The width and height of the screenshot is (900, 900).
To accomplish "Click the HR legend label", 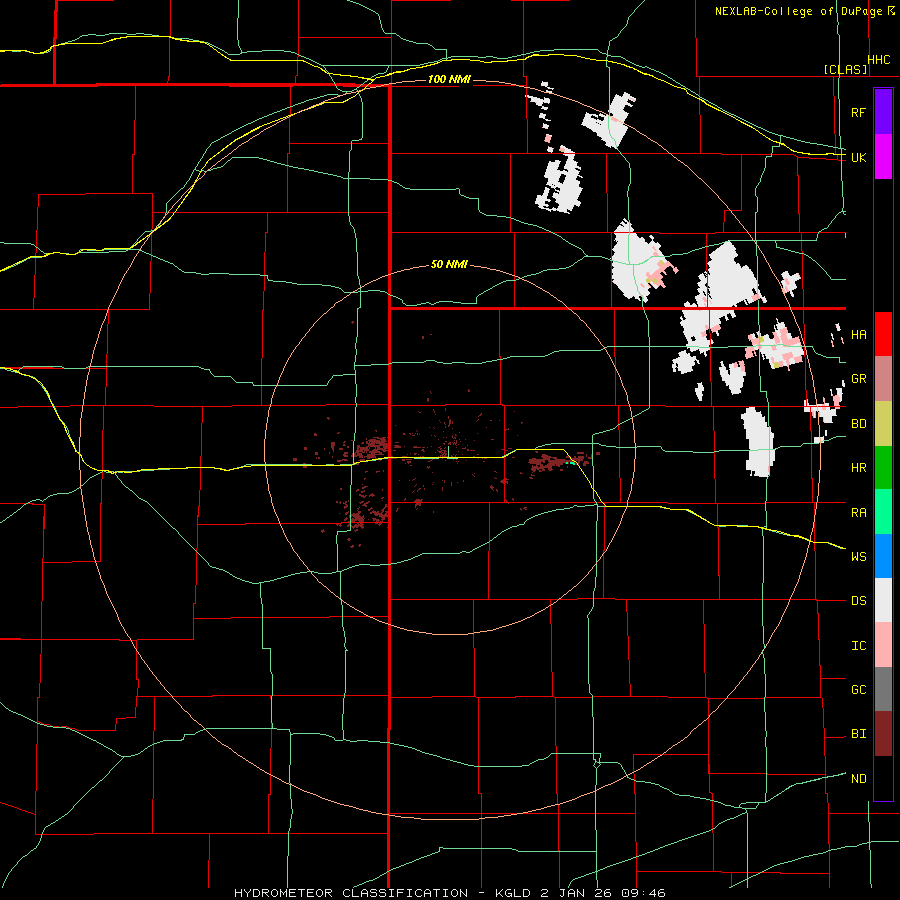I will pyautogui.click(x=858, y=468).
